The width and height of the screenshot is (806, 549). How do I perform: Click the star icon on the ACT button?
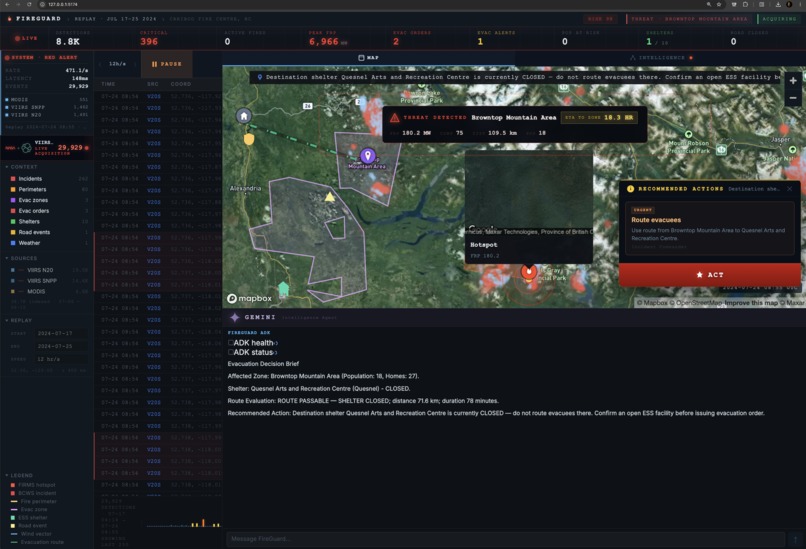[x=700, y=274]
